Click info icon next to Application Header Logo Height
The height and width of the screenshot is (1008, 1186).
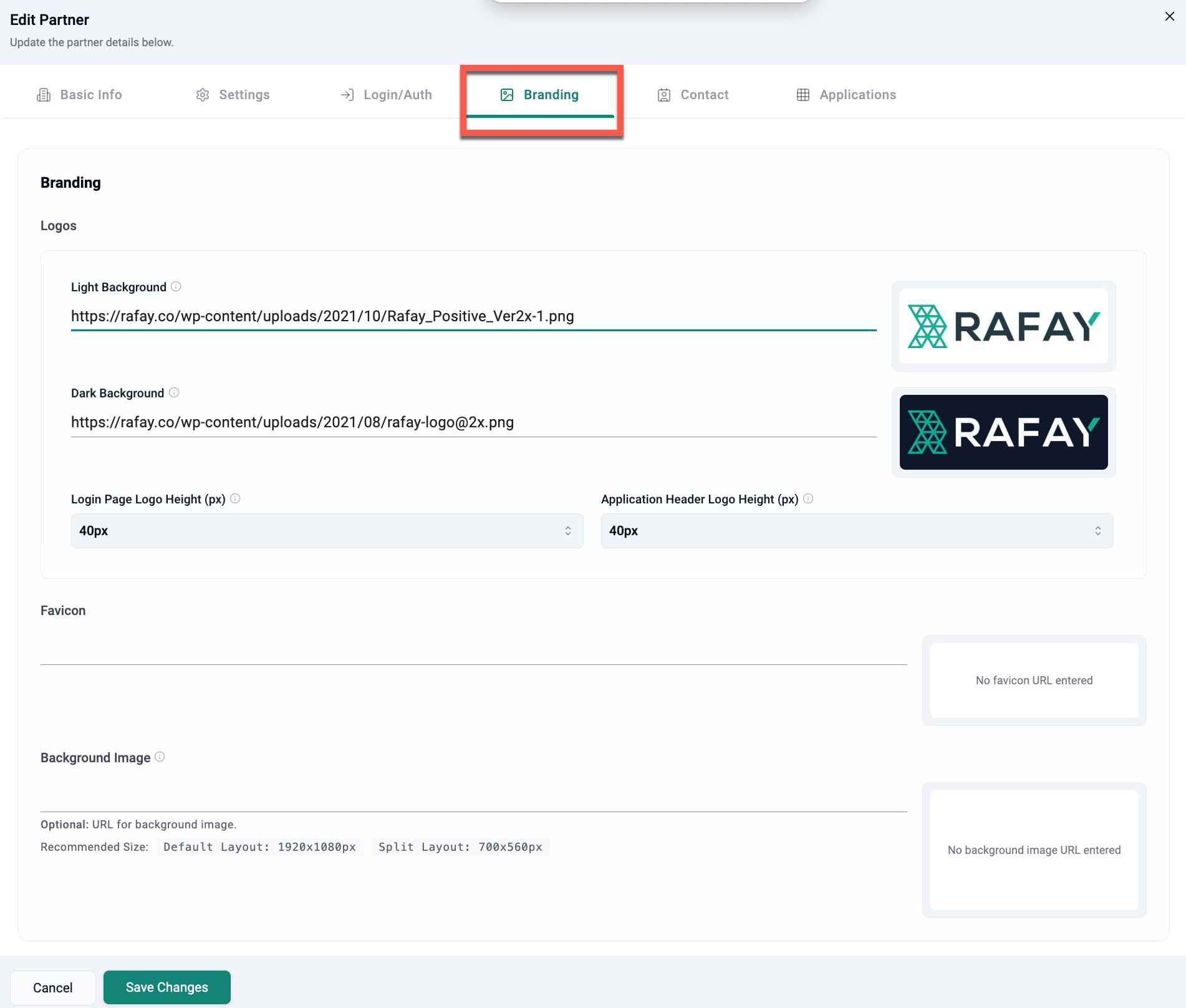click(x=808, y=498)
